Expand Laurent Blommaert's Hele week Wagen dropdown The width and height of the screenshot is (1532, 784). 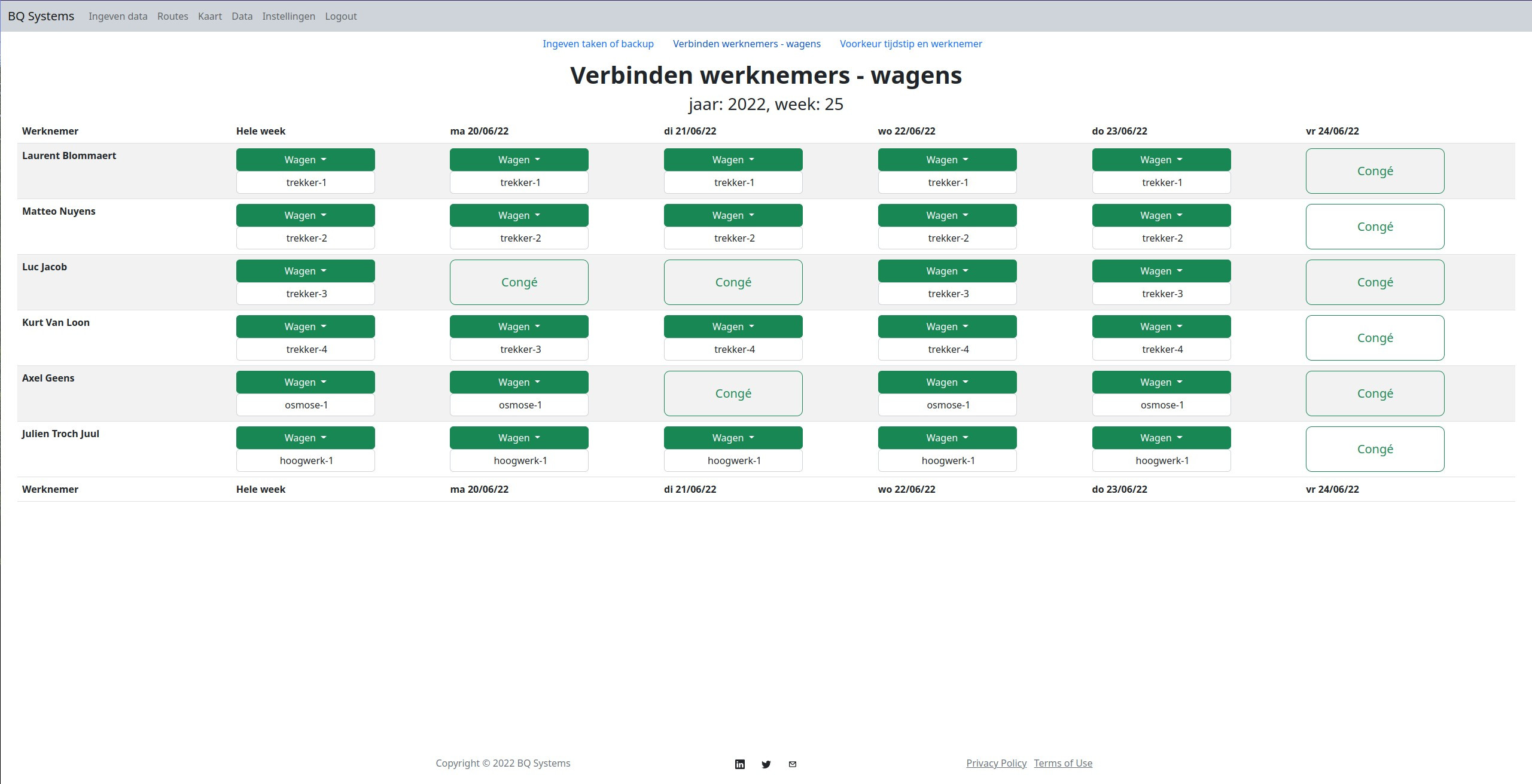click(306, 160)
